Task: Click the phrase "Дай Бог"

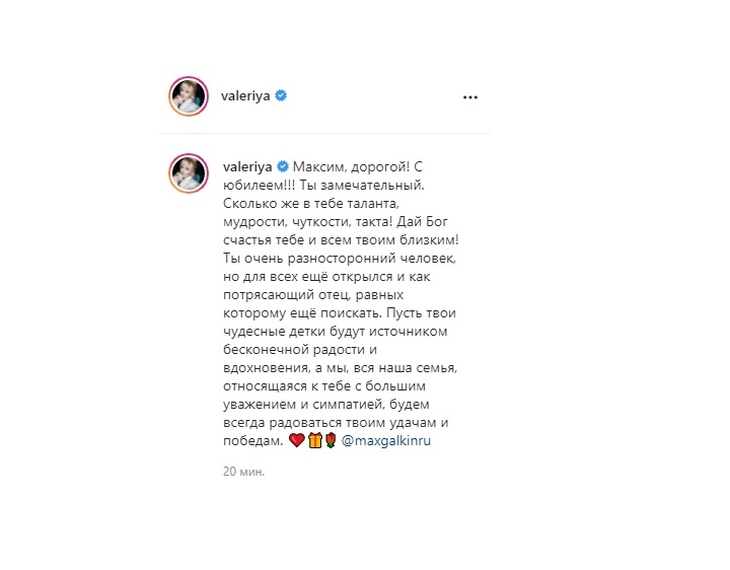Action: 422,222
